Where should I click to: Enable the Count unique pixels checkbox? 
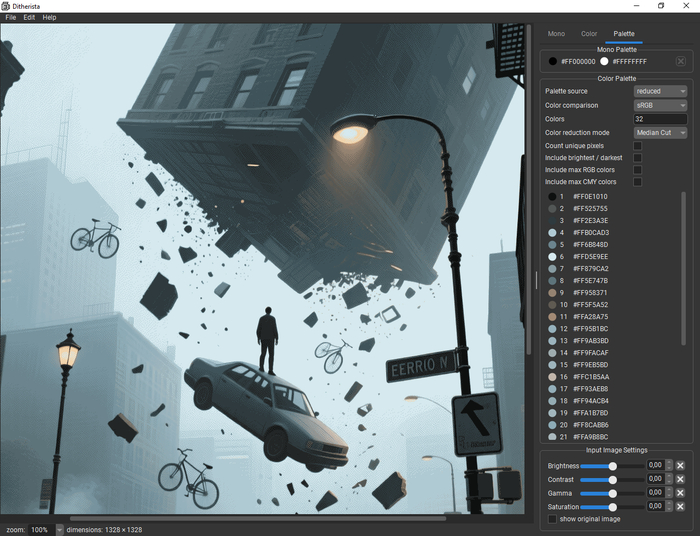(x=638, y=146)
